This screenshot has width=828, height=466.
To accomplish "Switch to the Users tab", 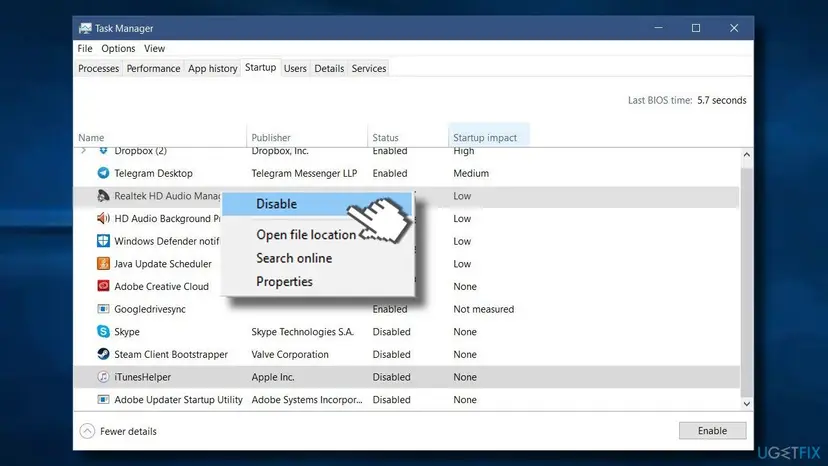I will pyautogui.click(x=295, y=69).
